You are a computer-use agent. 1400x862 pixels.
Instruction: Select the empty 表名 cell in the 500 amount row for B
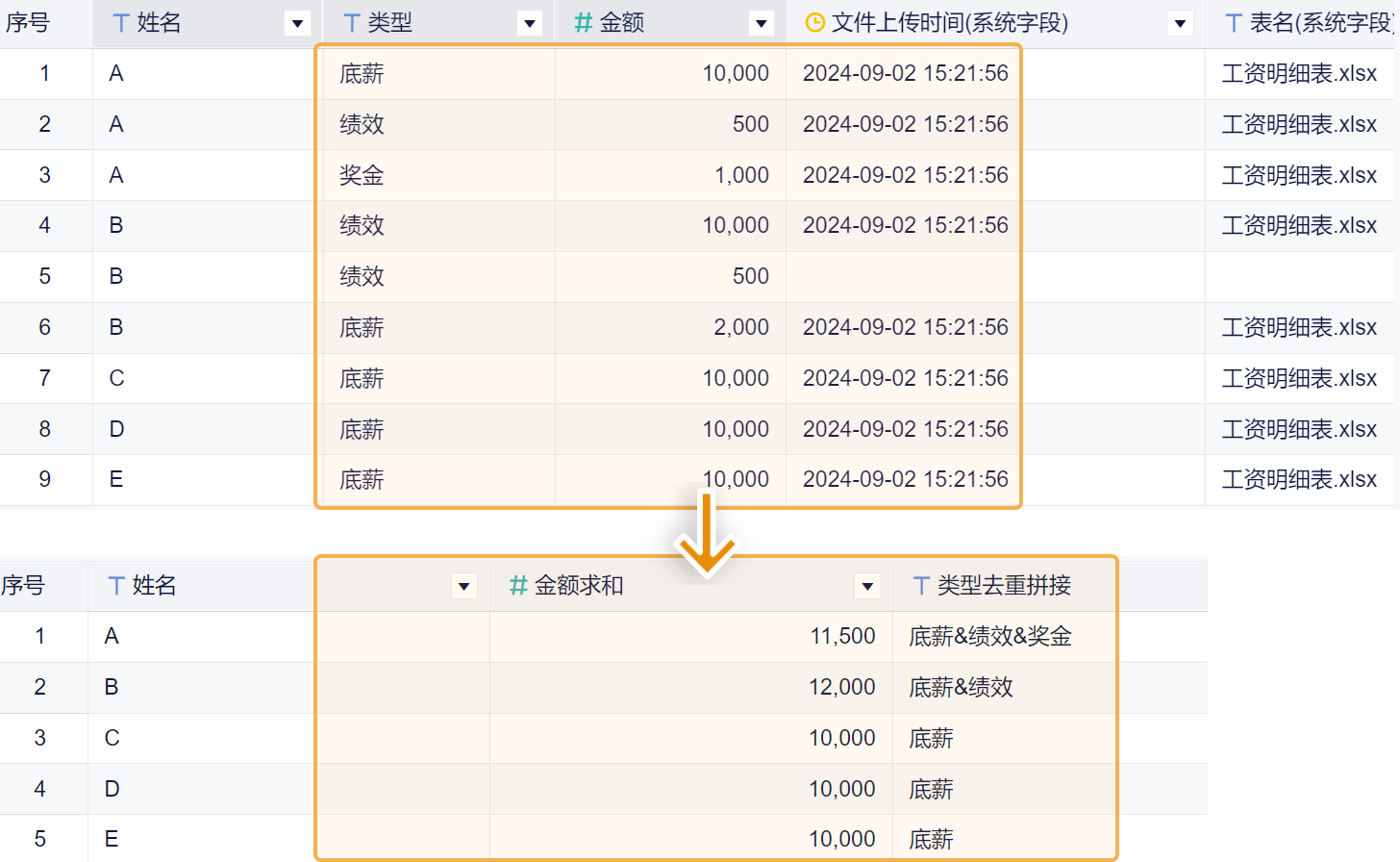[1299, 276]
